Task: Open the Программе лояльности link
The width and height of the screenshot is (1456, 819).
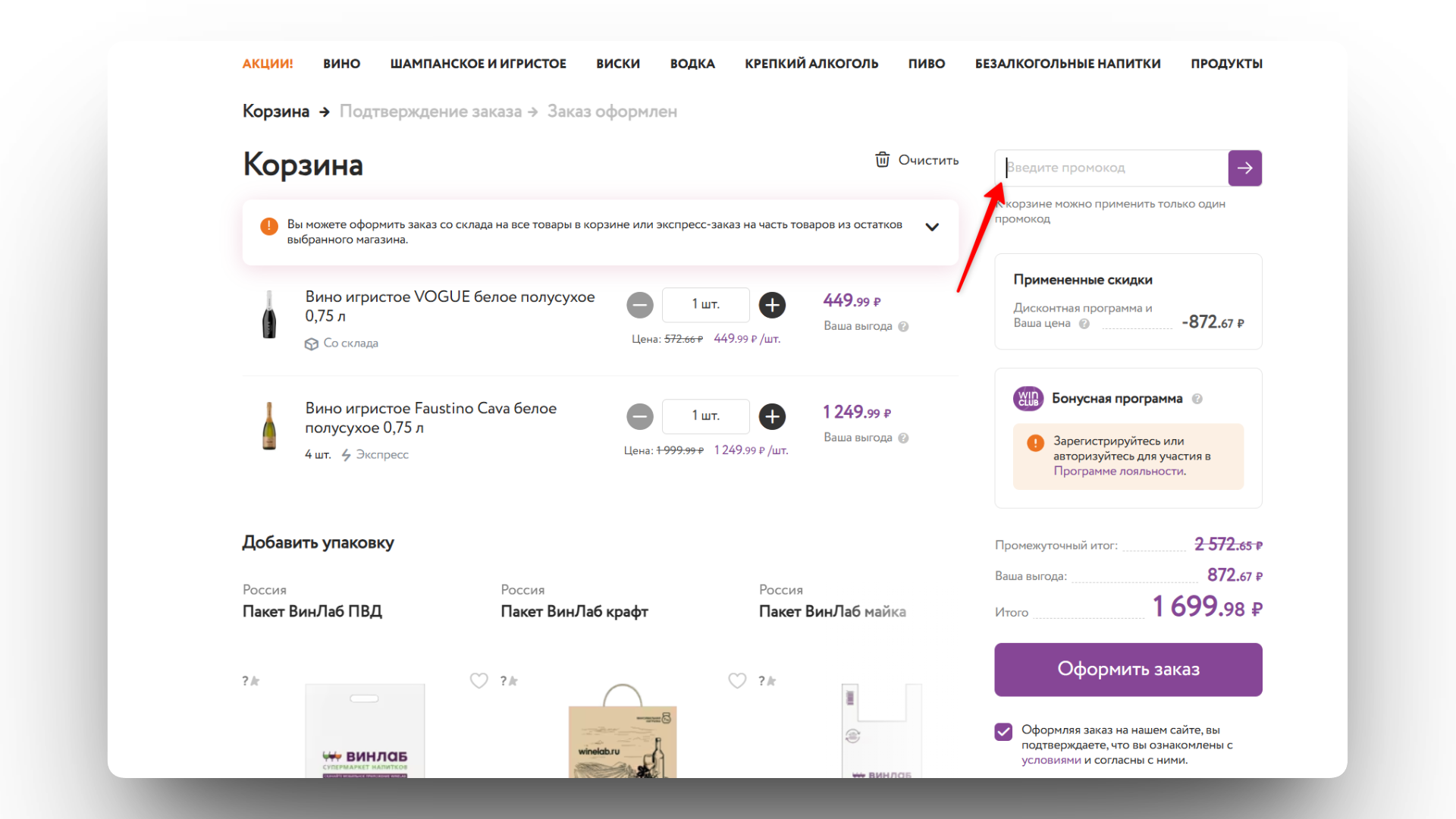Action: [1119, 471]
